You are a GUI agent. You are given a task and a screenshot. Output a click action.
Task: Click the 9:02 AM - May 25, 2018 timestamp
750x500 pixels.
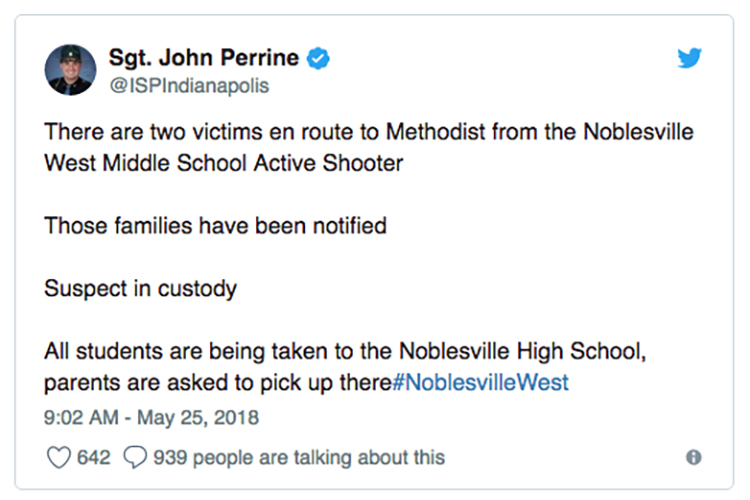click(x=151, y=414)
